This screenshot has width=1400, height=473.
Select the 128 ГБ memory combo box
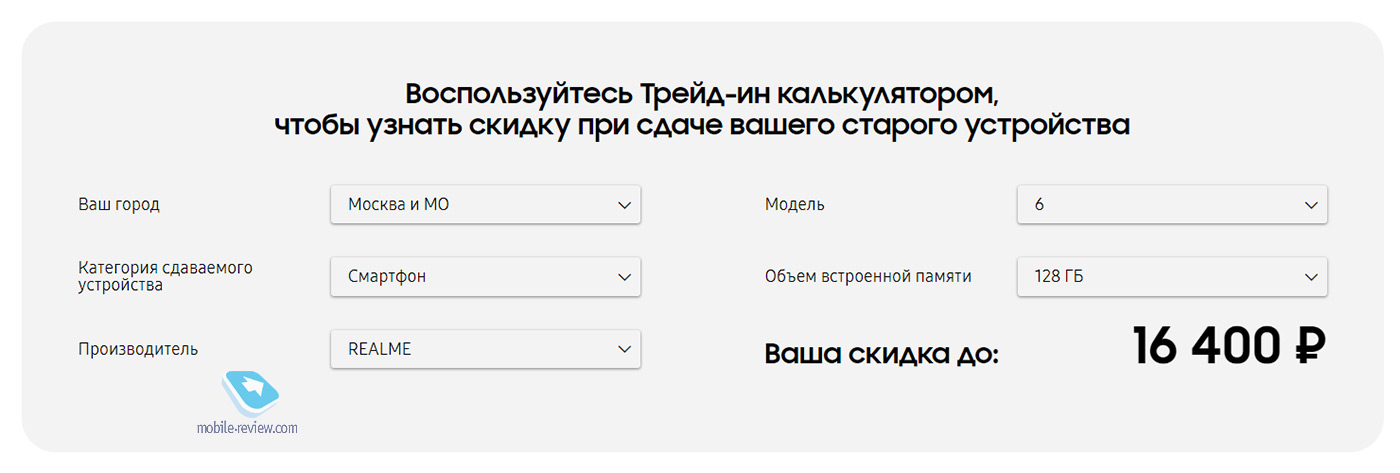click(1172, 276)
